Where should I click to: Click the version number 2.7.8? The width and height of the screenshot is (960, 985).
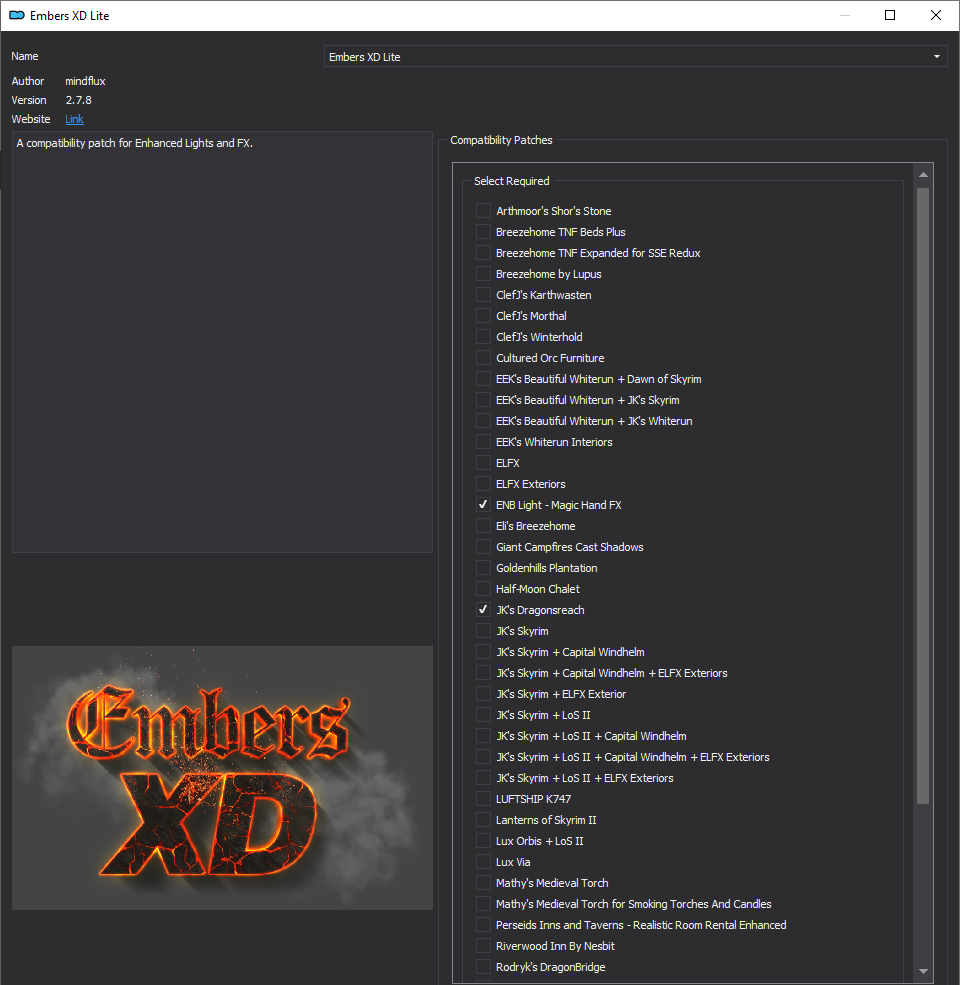tap(79, 100)
